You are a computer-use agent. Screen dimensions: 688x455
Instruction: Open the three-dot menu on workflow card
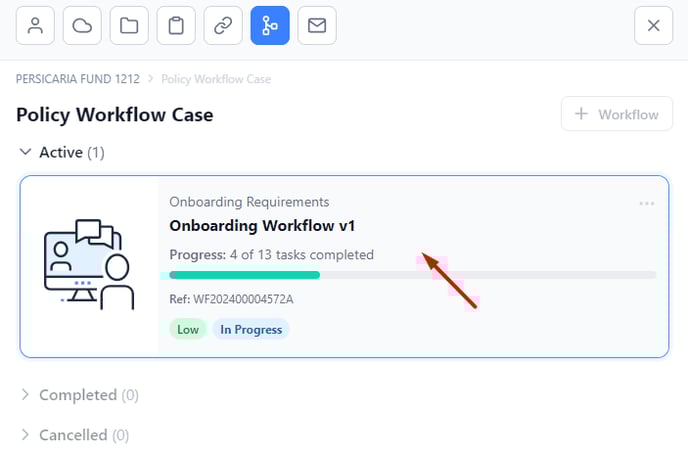[x=647, y=204]
